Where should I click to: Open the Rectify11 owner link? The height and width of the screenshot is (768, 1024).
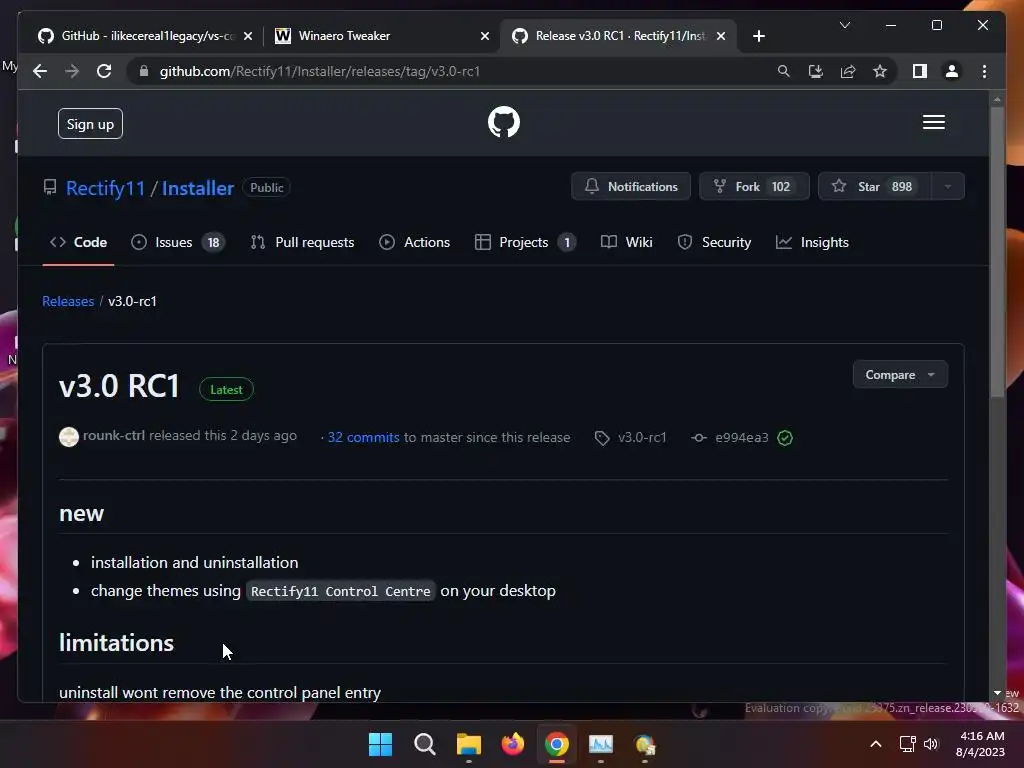click(x=105, y=188)
